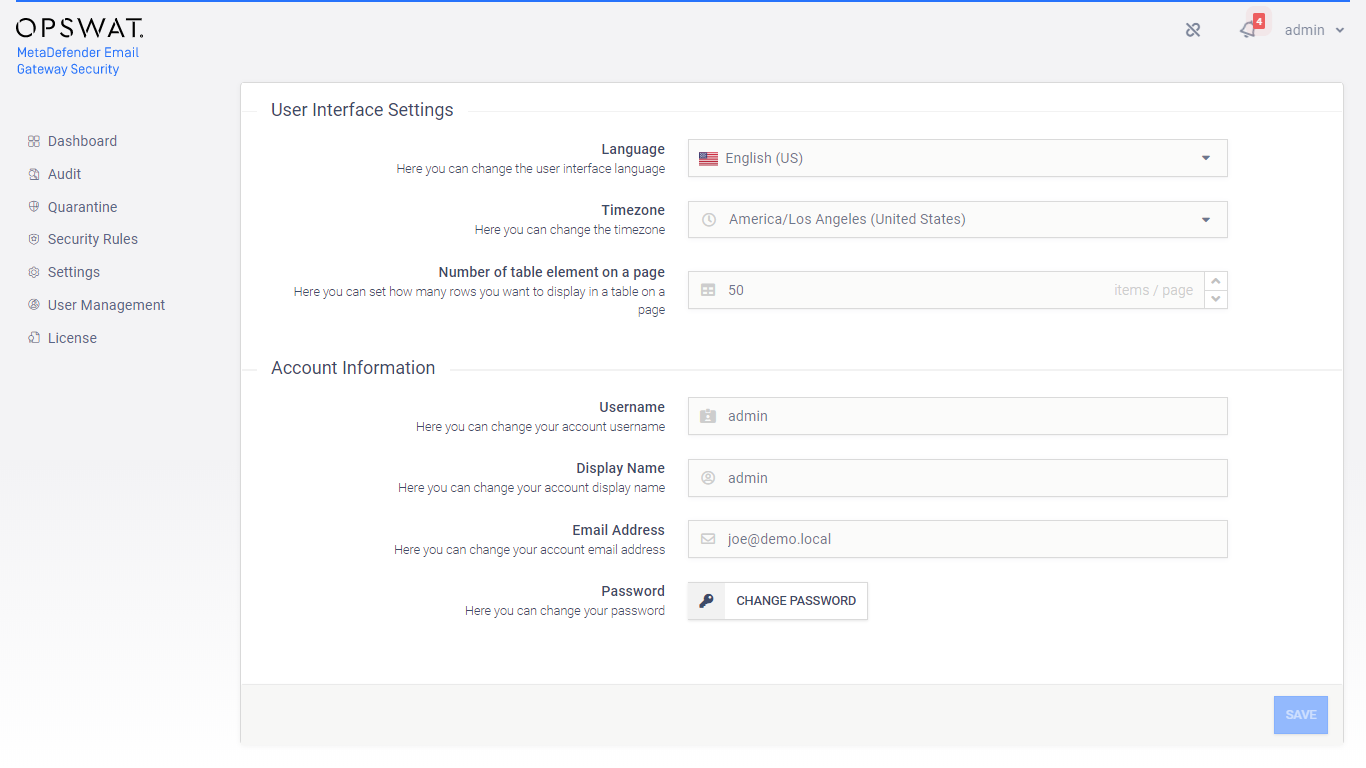Increase items per page with up arrow

pyautogui.click(x=1216, y=281)
